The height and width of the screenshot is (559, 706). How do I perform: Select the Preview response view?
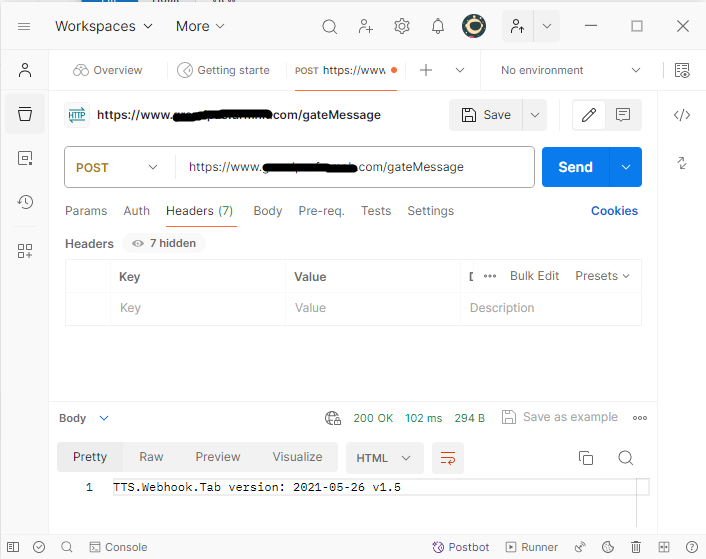(217, 457)
